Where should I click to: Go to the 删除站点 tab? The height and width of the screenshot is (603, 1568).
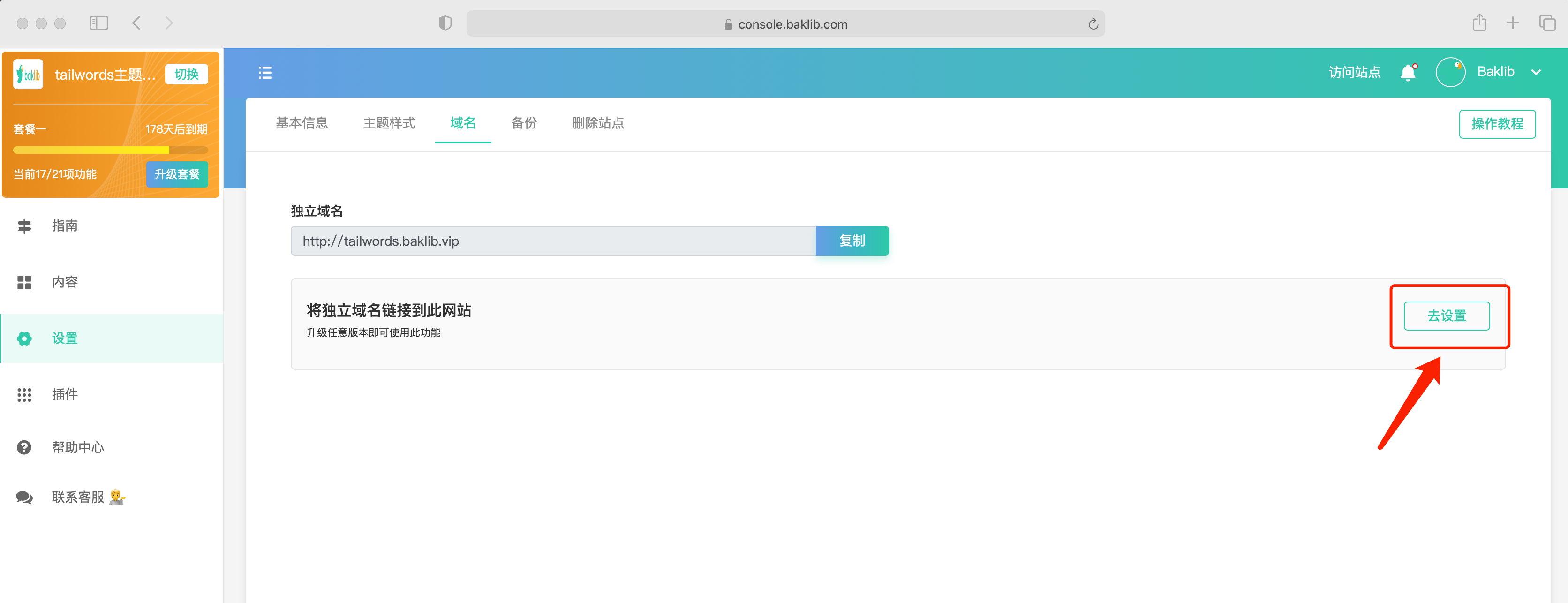pyautogui.click(x=598, y=123)
